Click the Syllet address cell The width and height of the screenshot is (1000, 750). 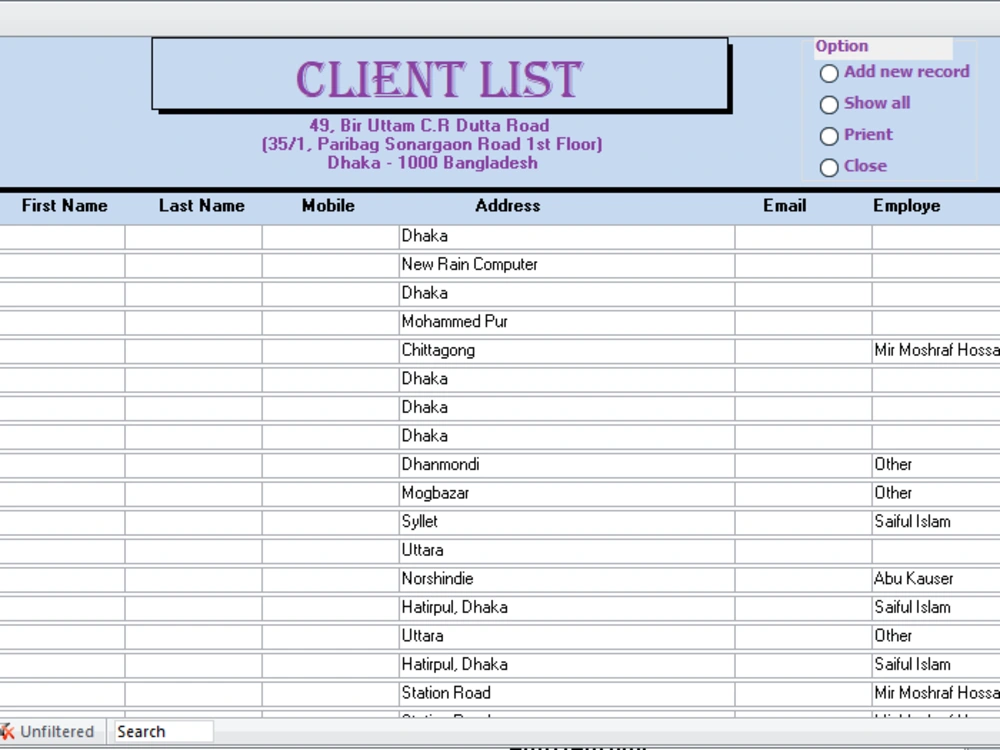click(x=567, y=522)
